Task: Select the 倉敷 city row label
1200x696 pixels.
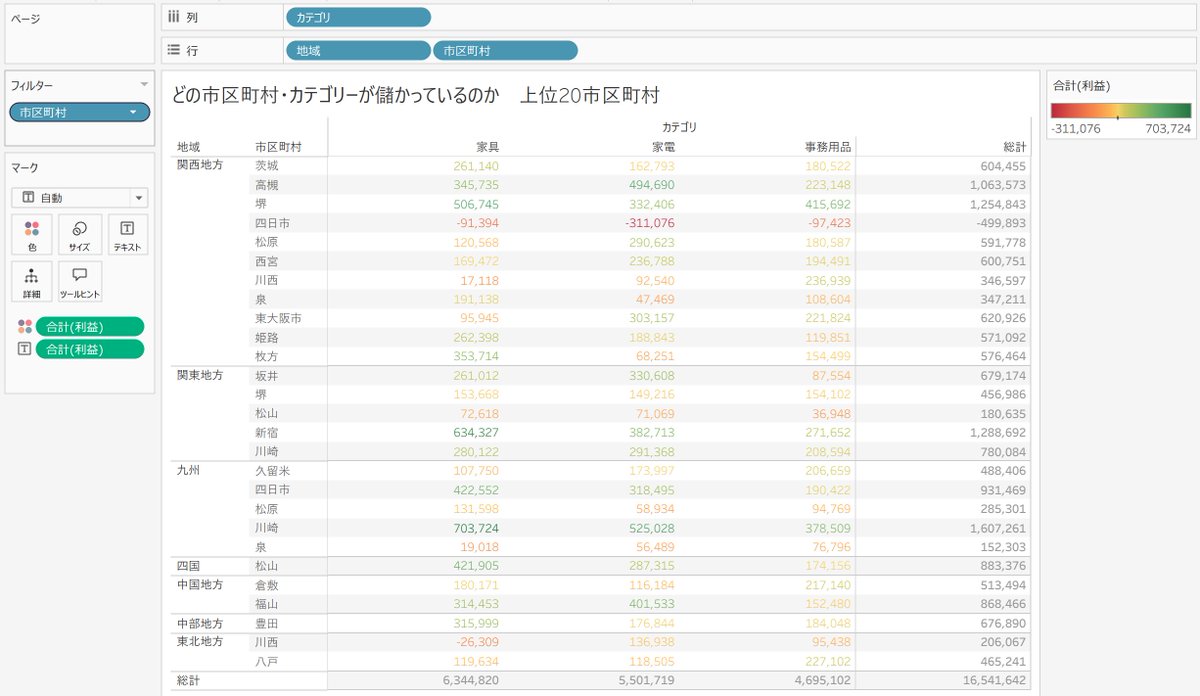Action: point(267,585)
